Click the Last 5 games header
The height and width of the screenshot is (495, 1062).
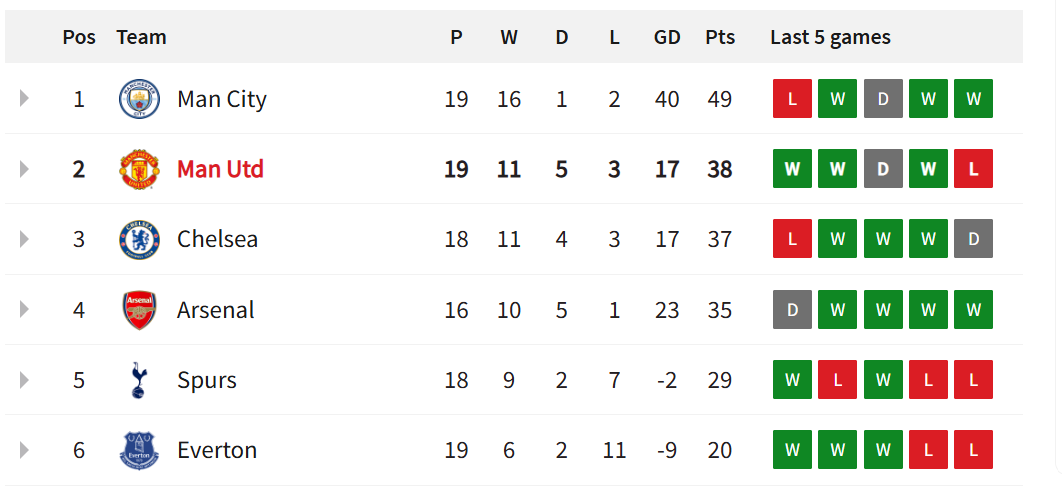[830, 37]
